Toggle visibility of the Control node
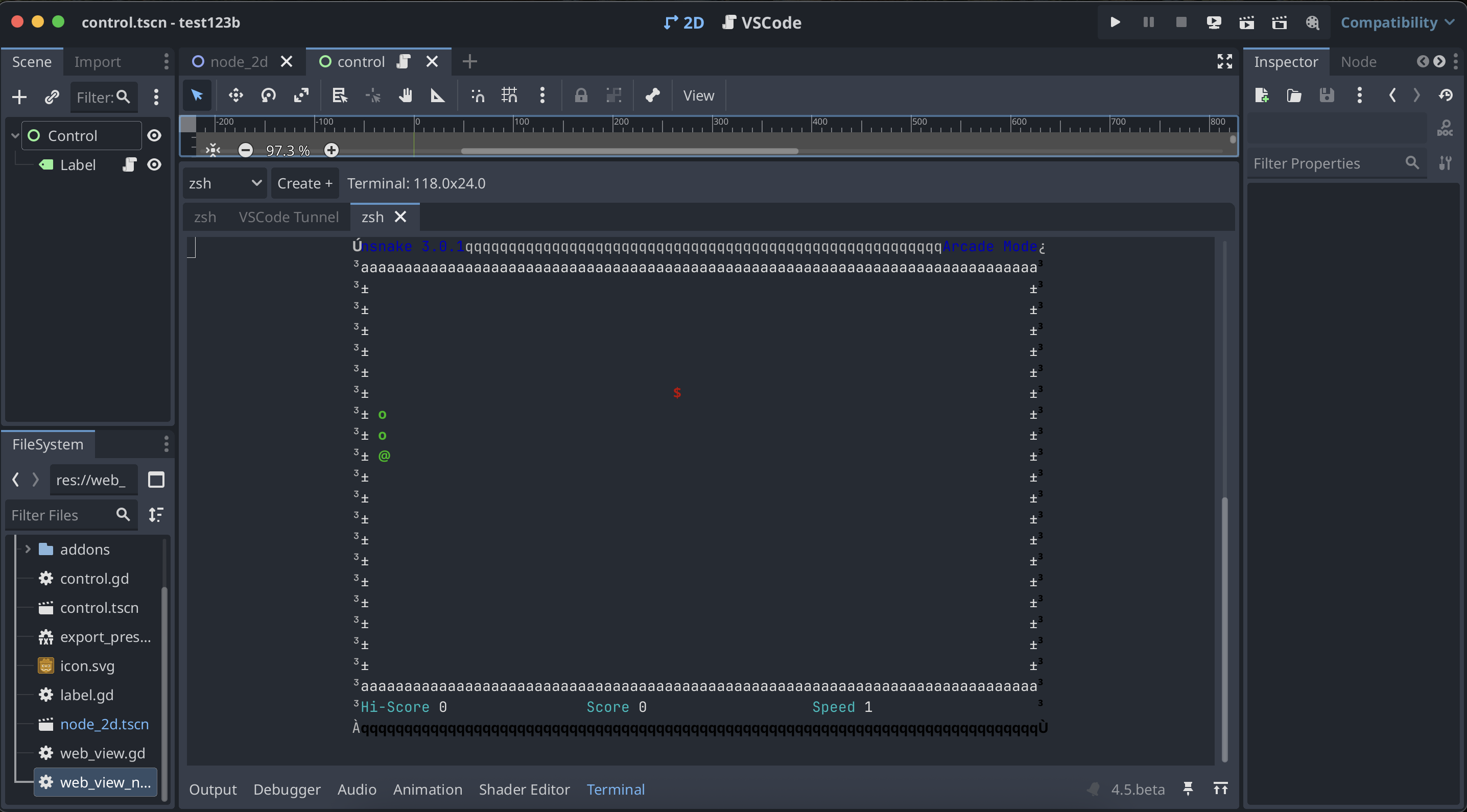Screen dimensions: 1467x812 (x=154, y=135)
